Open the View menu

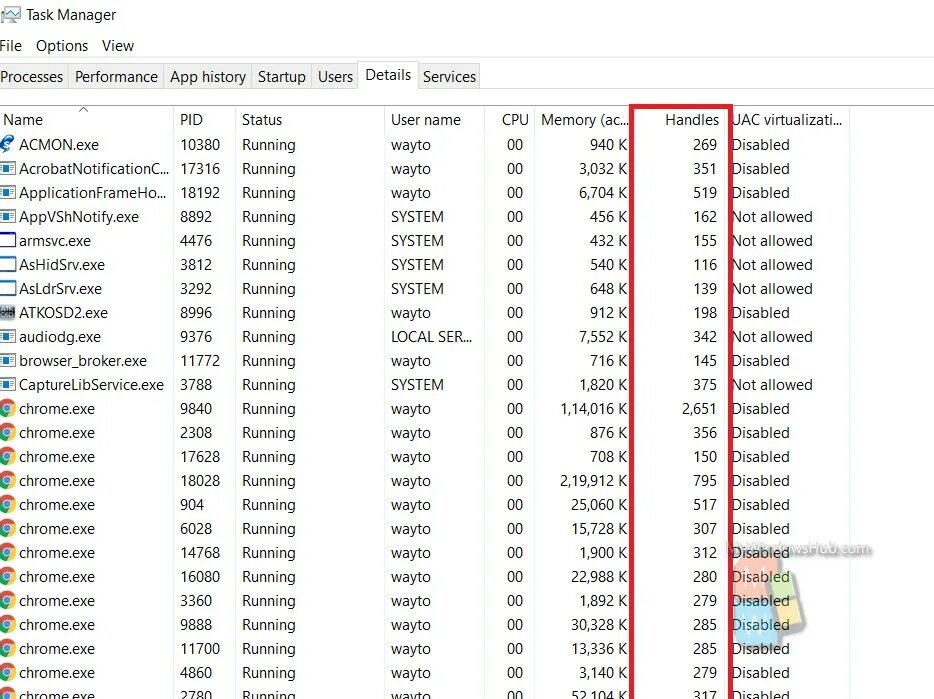coord(118,46)
